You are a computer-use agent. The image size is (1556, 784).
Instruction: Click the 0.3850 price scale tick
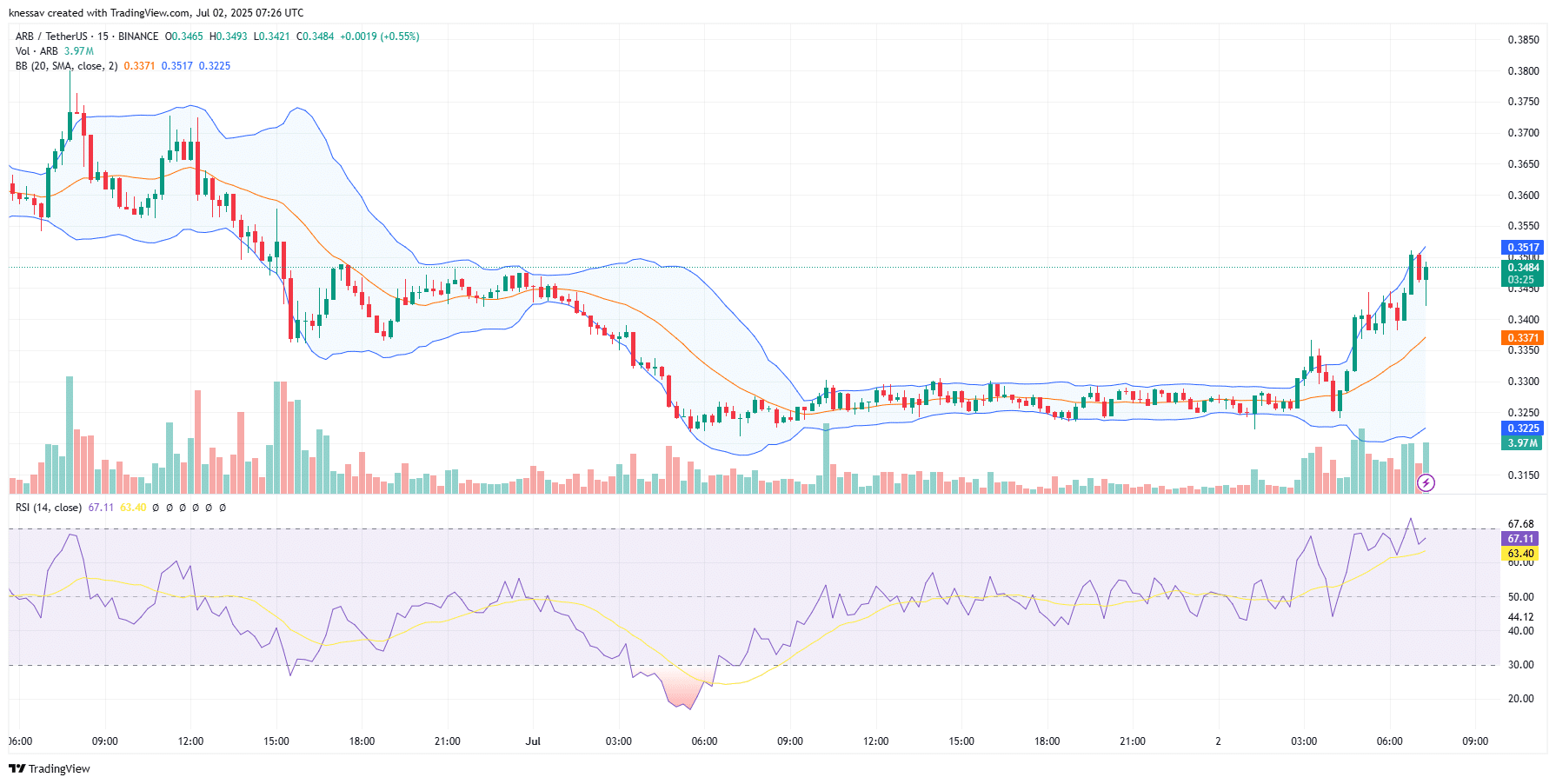[1523, 40]
